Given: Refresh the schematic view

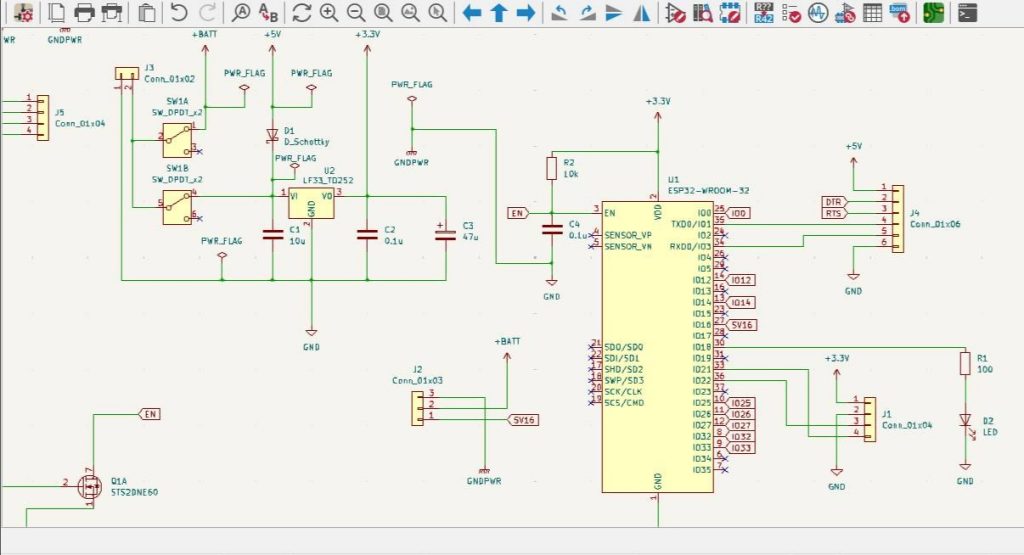Looking at the screenshot, I should coord(301,13).
